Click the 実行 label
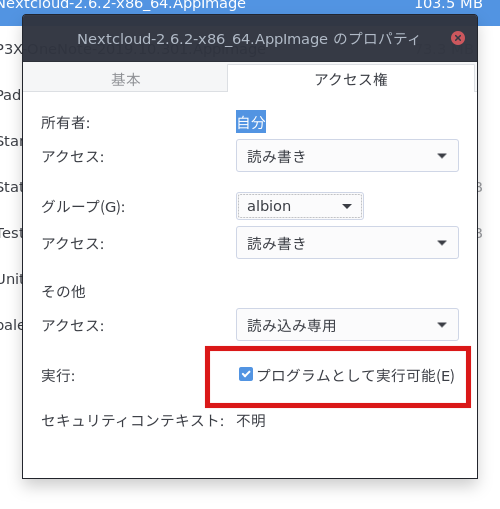This screenshot has height=509, width=500. [x=58, y=376]
